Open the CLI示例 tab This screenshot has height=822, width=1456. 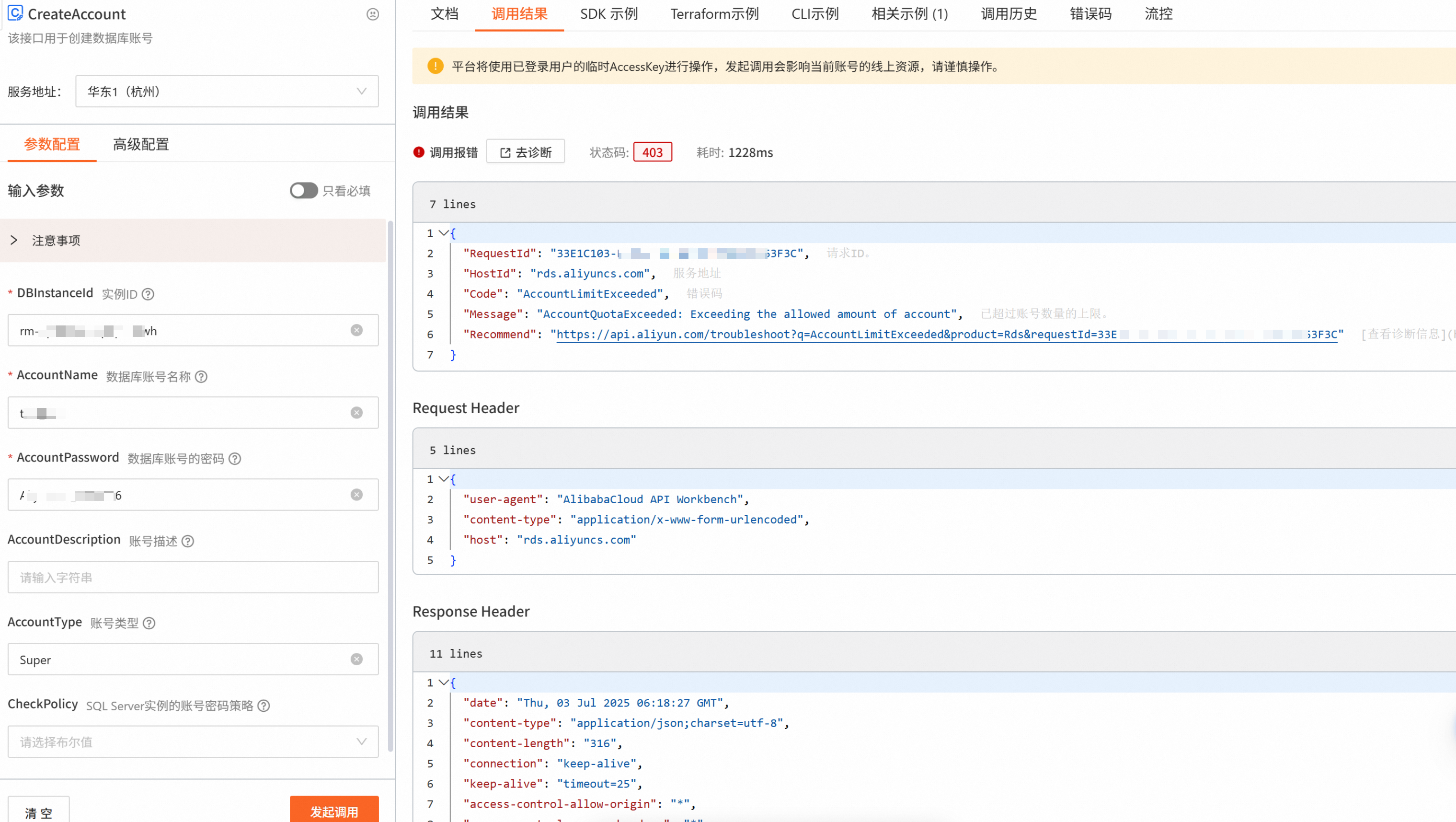[815, 14]
